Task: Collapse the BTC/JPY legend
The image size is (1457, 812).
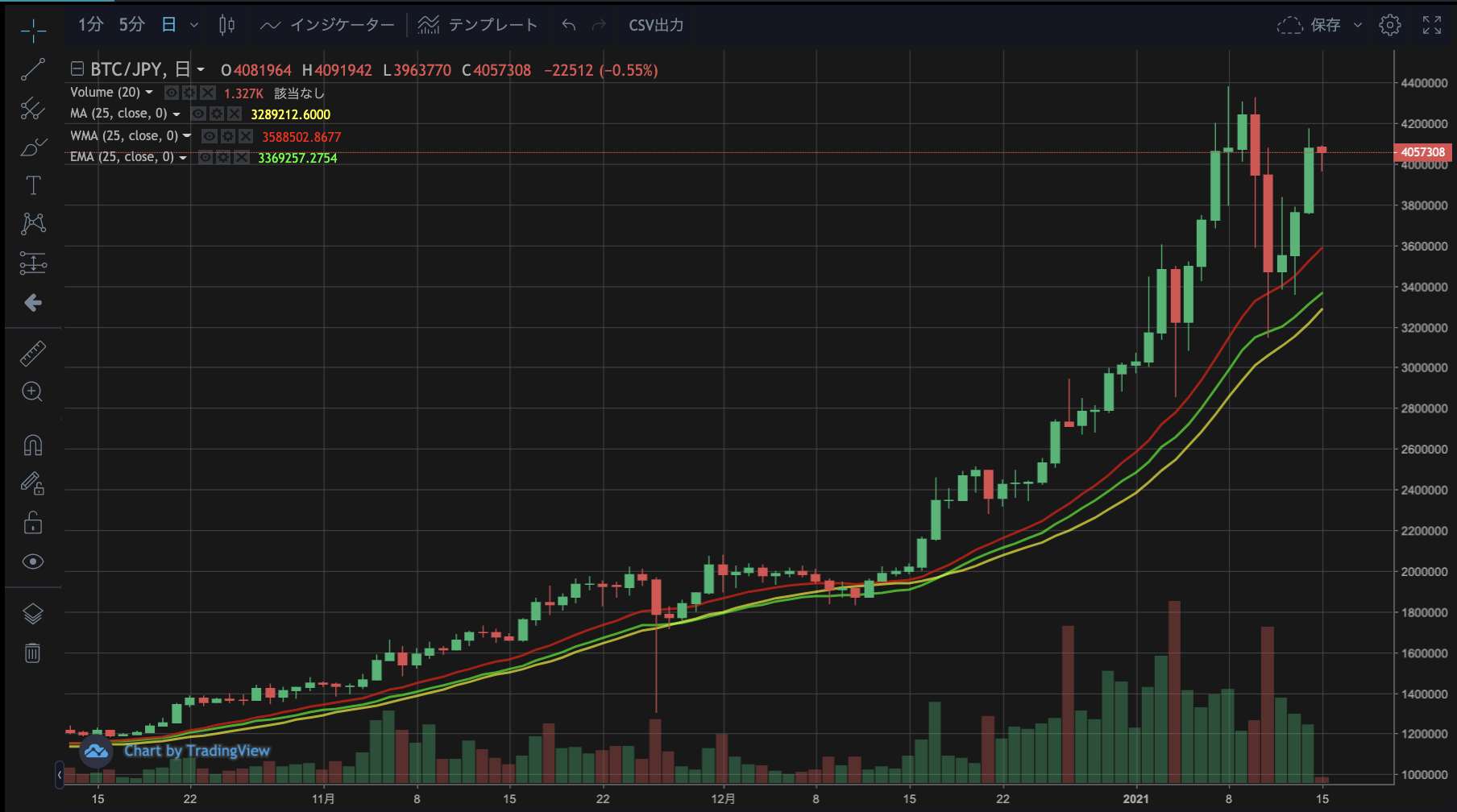Action: (77, 69)
